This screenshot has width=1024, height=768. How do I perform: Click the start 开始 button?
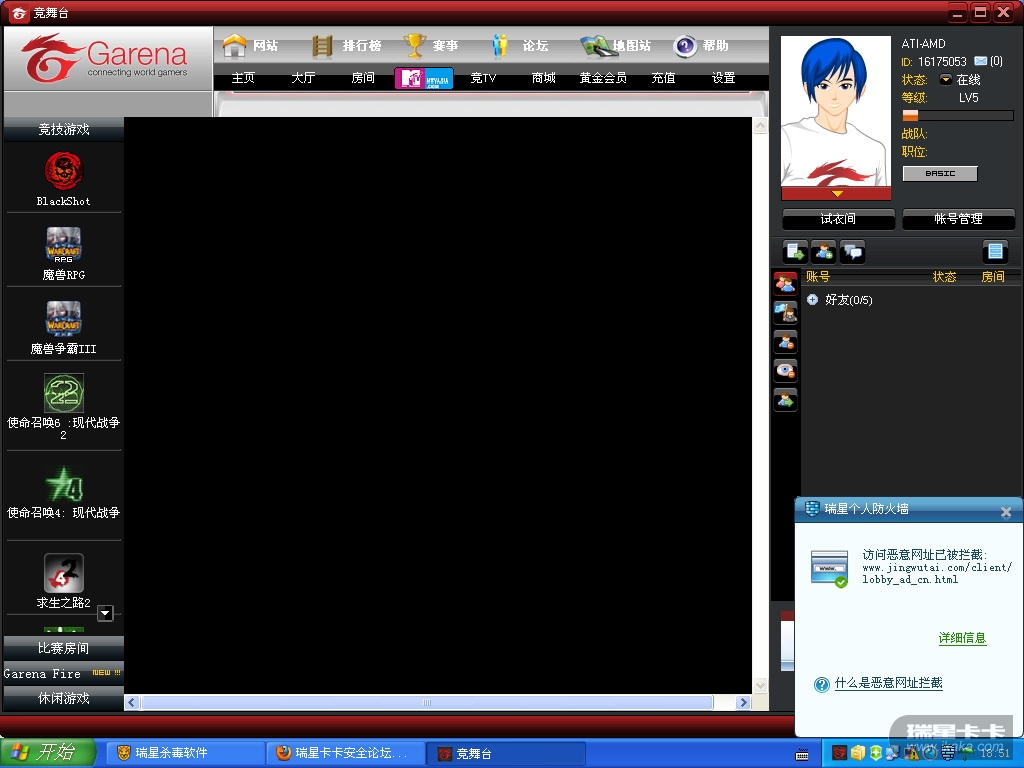pyautogui.click(x=48, y=753)
